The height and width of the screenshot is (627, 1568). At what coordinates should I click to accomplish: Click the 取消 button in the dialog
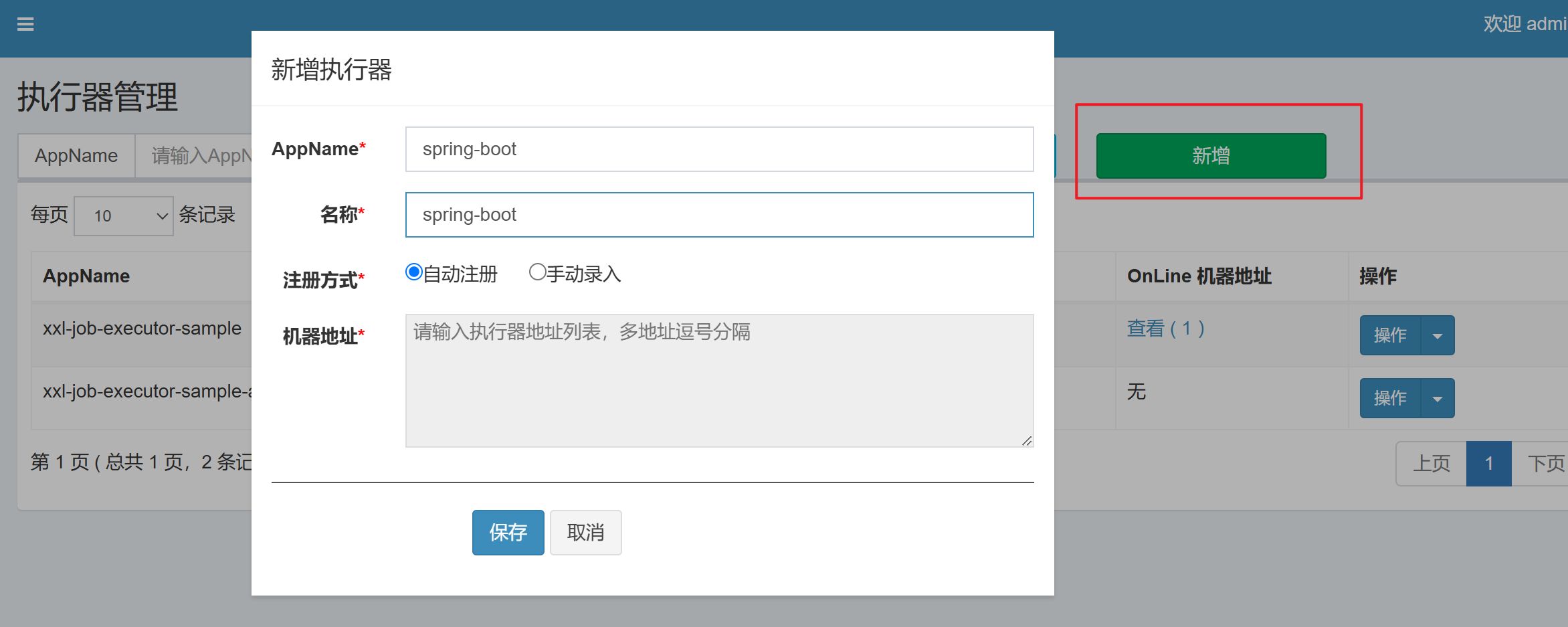[586, 533]
